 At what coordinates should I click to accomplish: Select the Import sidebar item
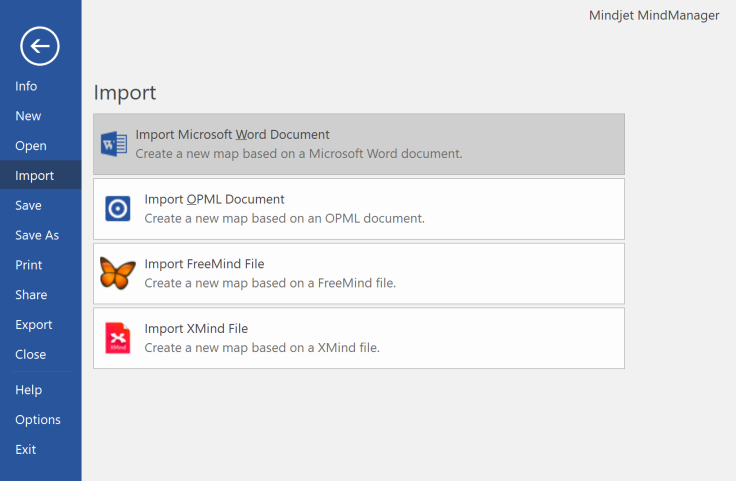(34, 176)
